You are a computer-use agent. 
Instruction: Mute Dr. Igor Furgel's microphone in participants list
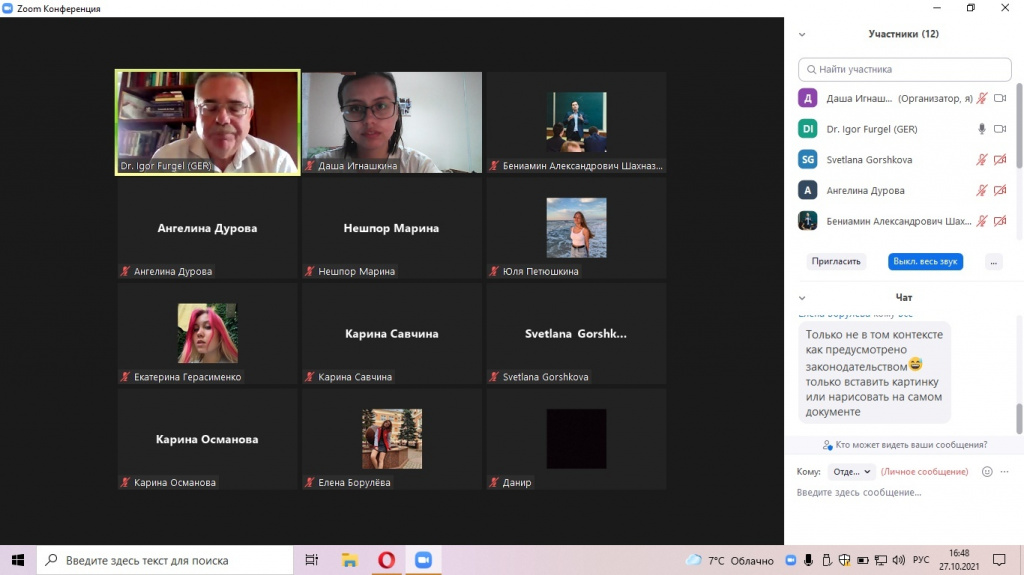pos(982,129)
